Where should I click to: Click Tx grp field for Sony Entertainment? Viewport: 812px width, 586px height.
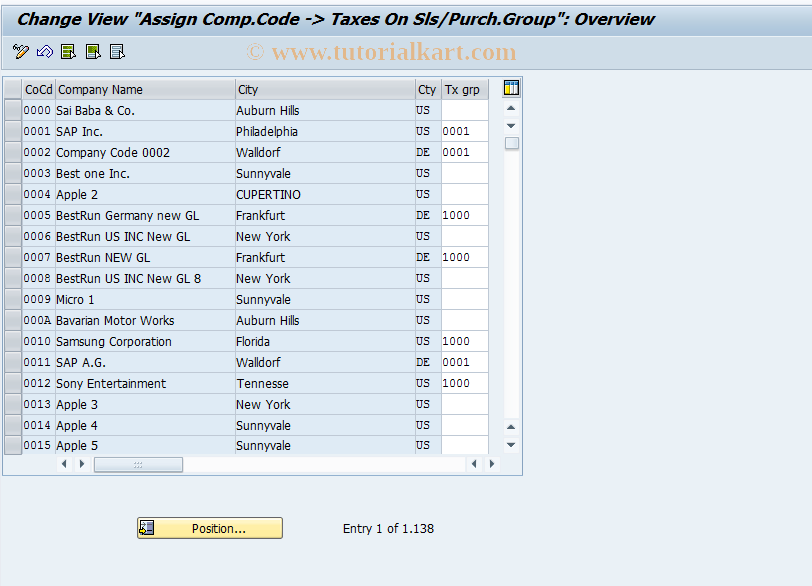click(465, 383)
